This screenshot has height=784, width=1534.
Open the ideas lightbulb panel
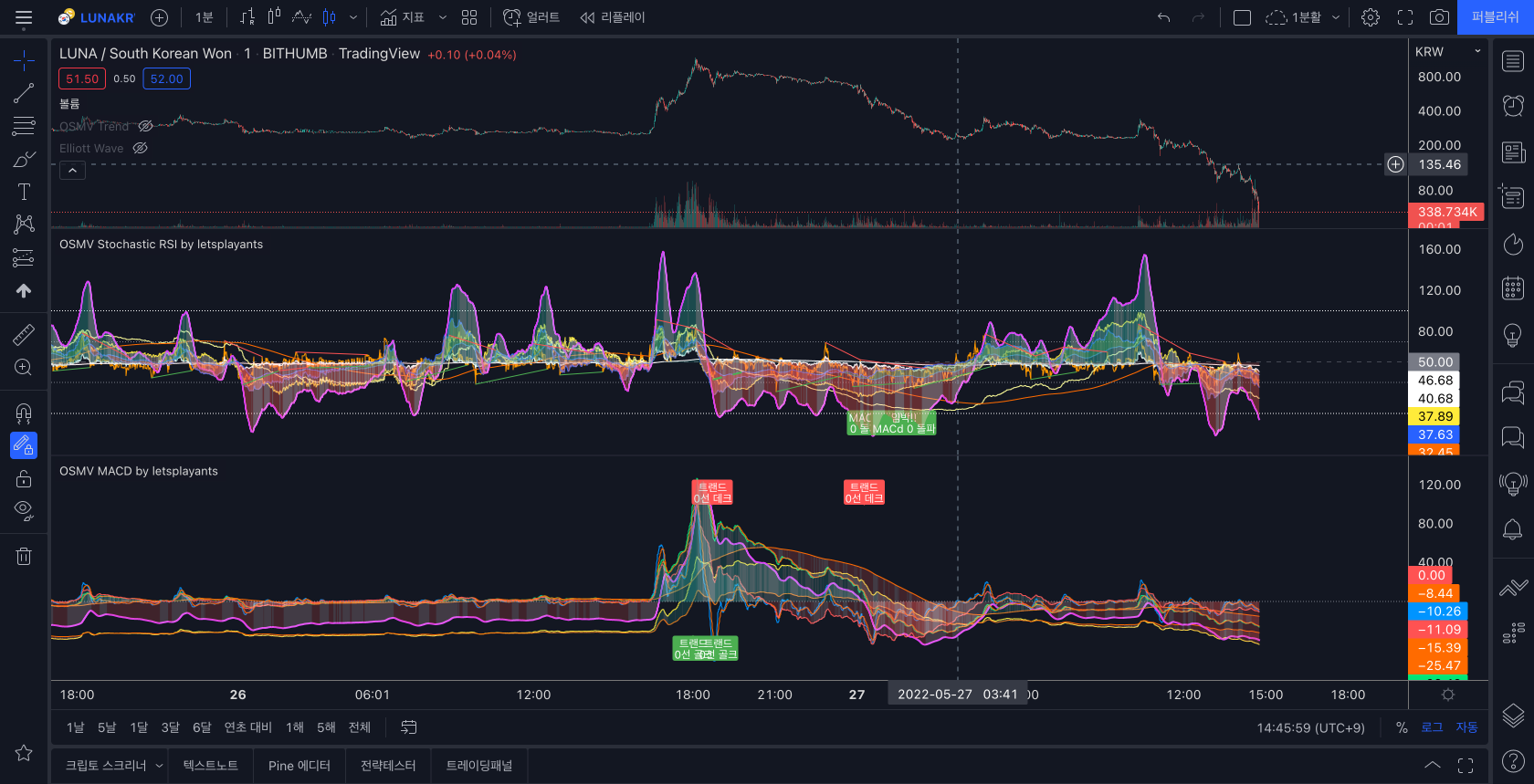click(x=1513, y=335)
